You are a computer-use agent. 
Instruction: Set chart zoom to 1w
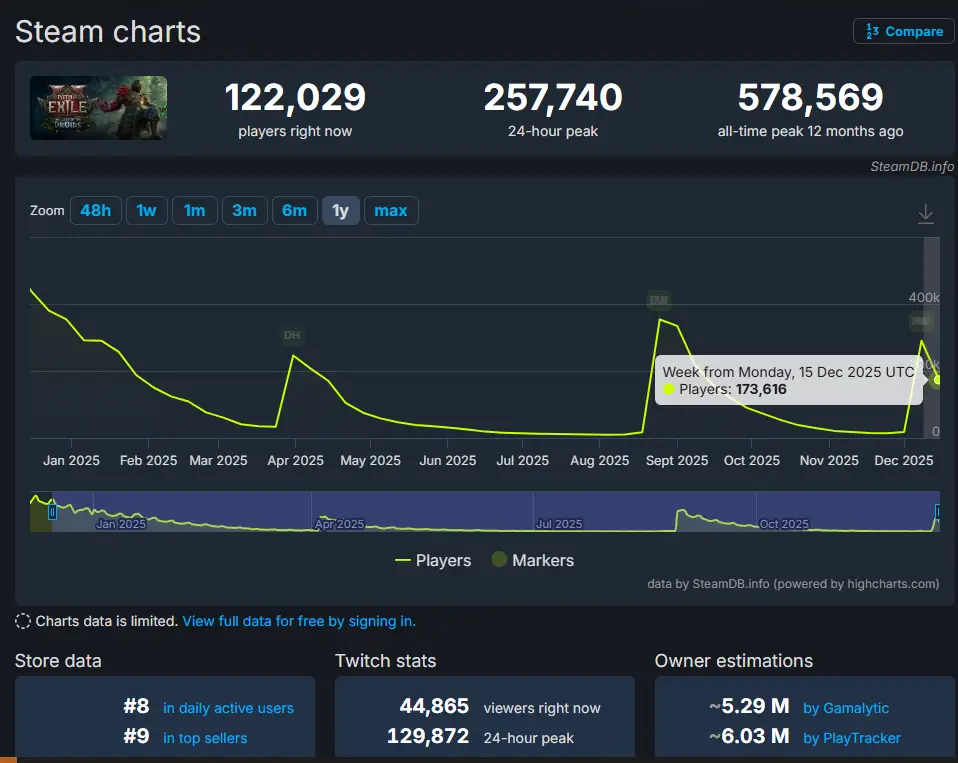click(146, 210)
